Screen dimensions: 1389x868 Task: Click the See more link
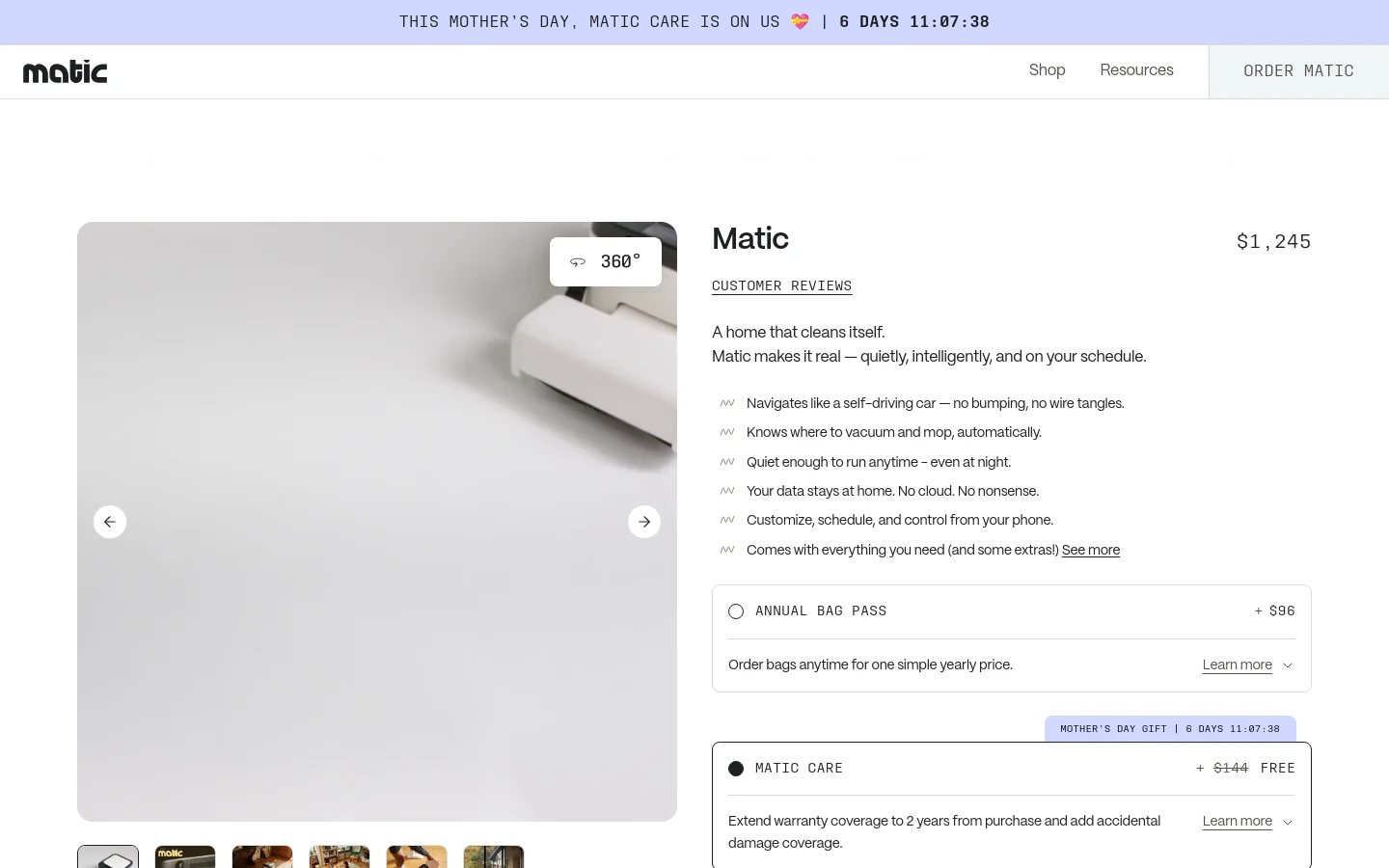pyautogui.click(x=1091, y=550)
